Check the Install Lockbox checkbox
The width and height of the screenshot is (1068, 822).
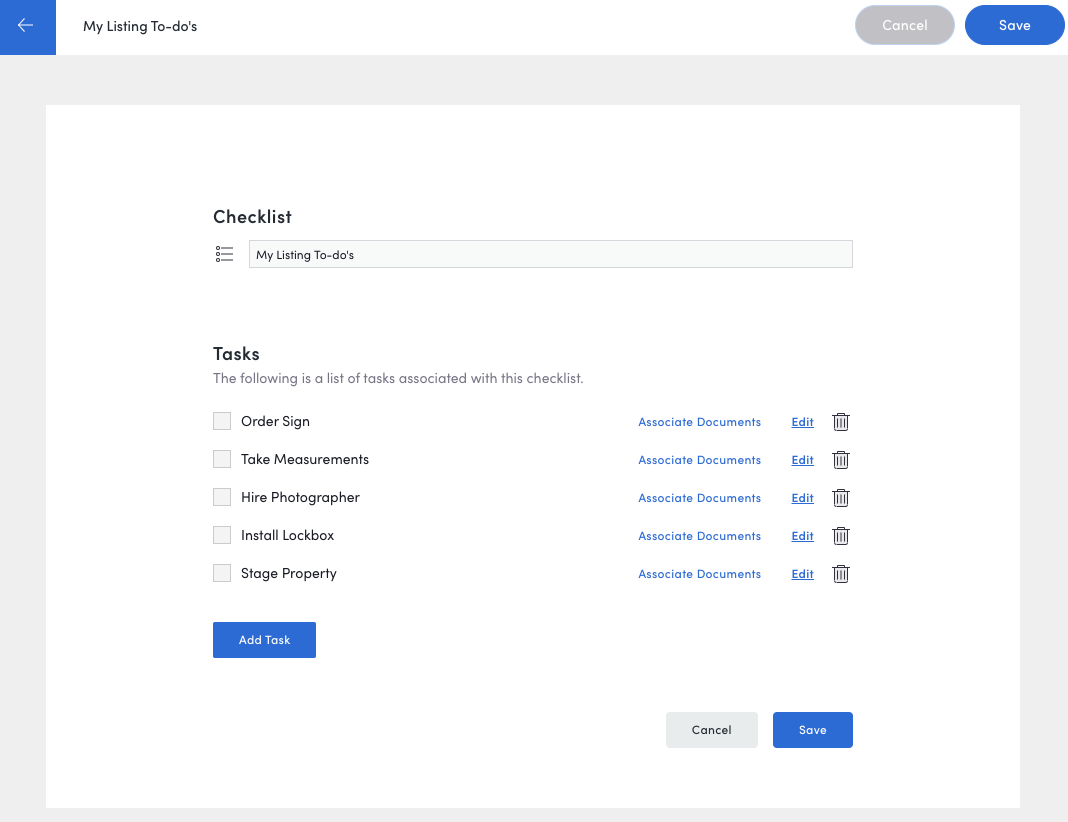[222, 535]
